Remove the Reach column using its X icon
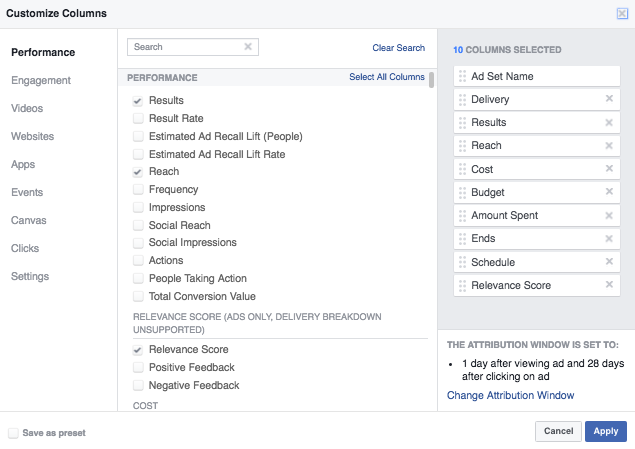Screen dimensions: 635x449 tap(609, 146)
